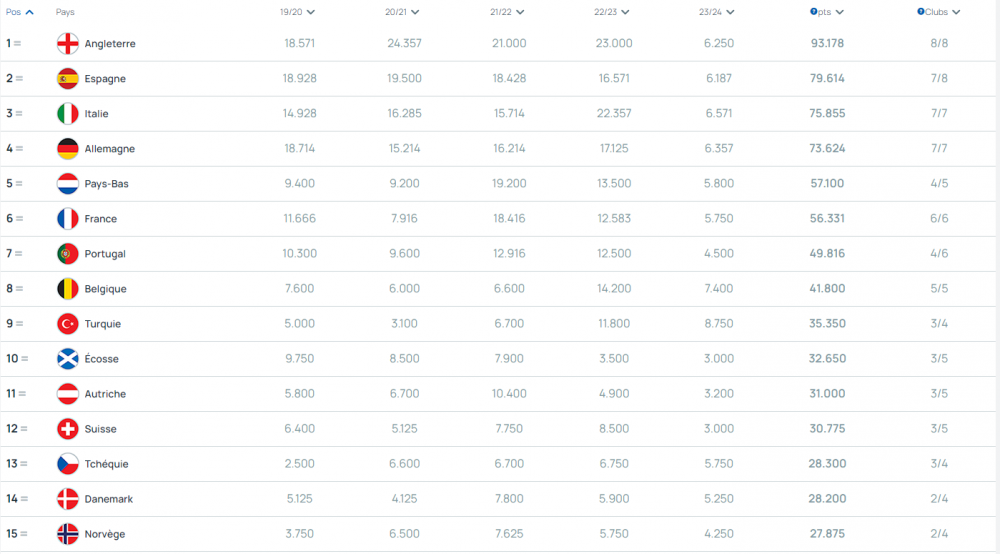Select the France row name

101,219
